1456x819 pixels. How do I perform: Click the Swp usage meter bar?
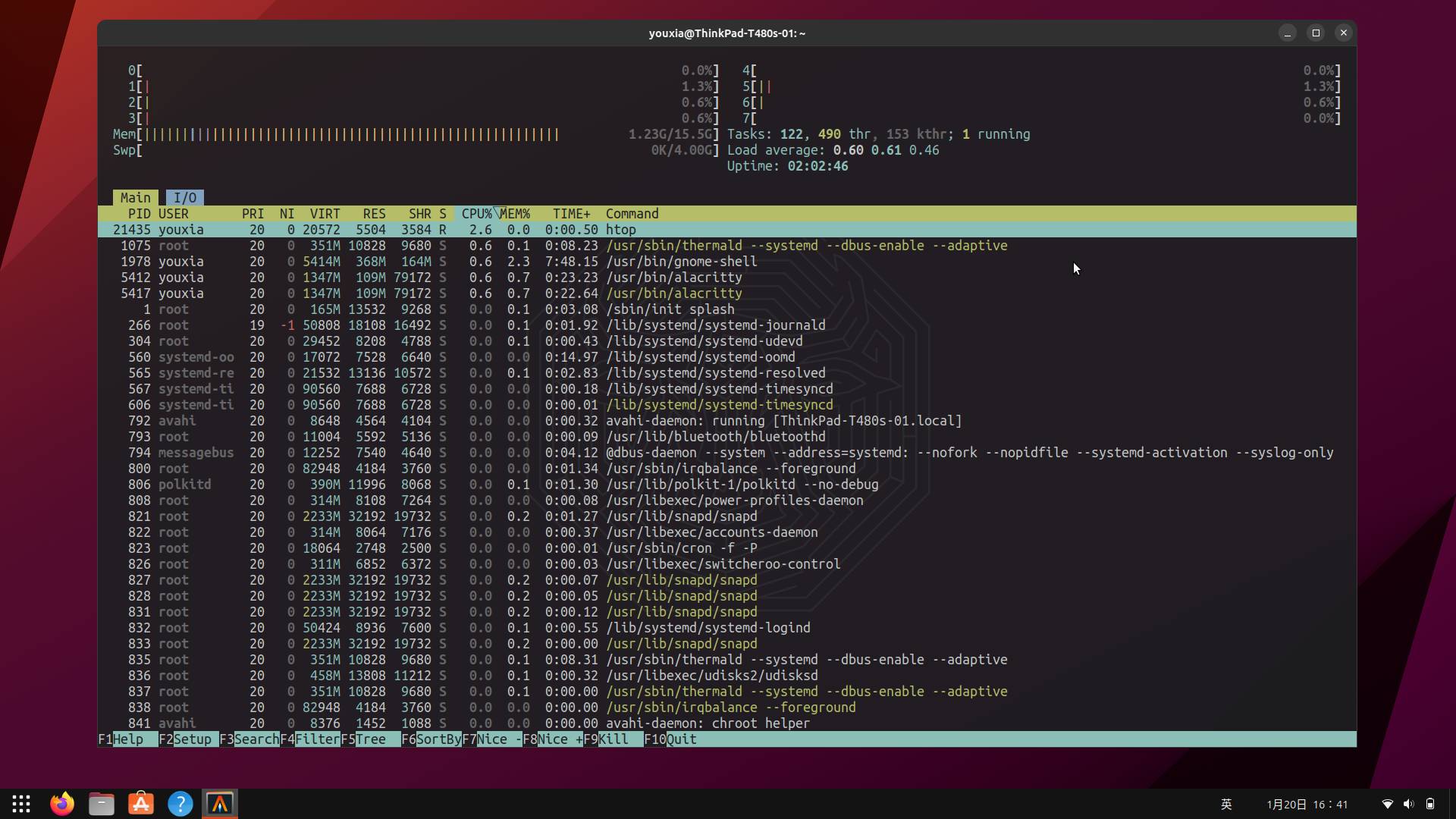[416, 150]
